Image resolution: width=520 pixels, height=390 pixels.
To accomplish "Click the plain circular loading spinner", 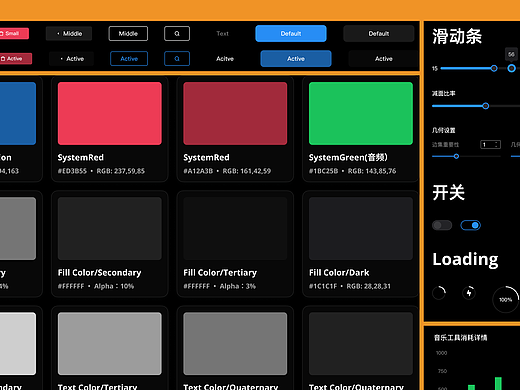I will pos(439,293).
